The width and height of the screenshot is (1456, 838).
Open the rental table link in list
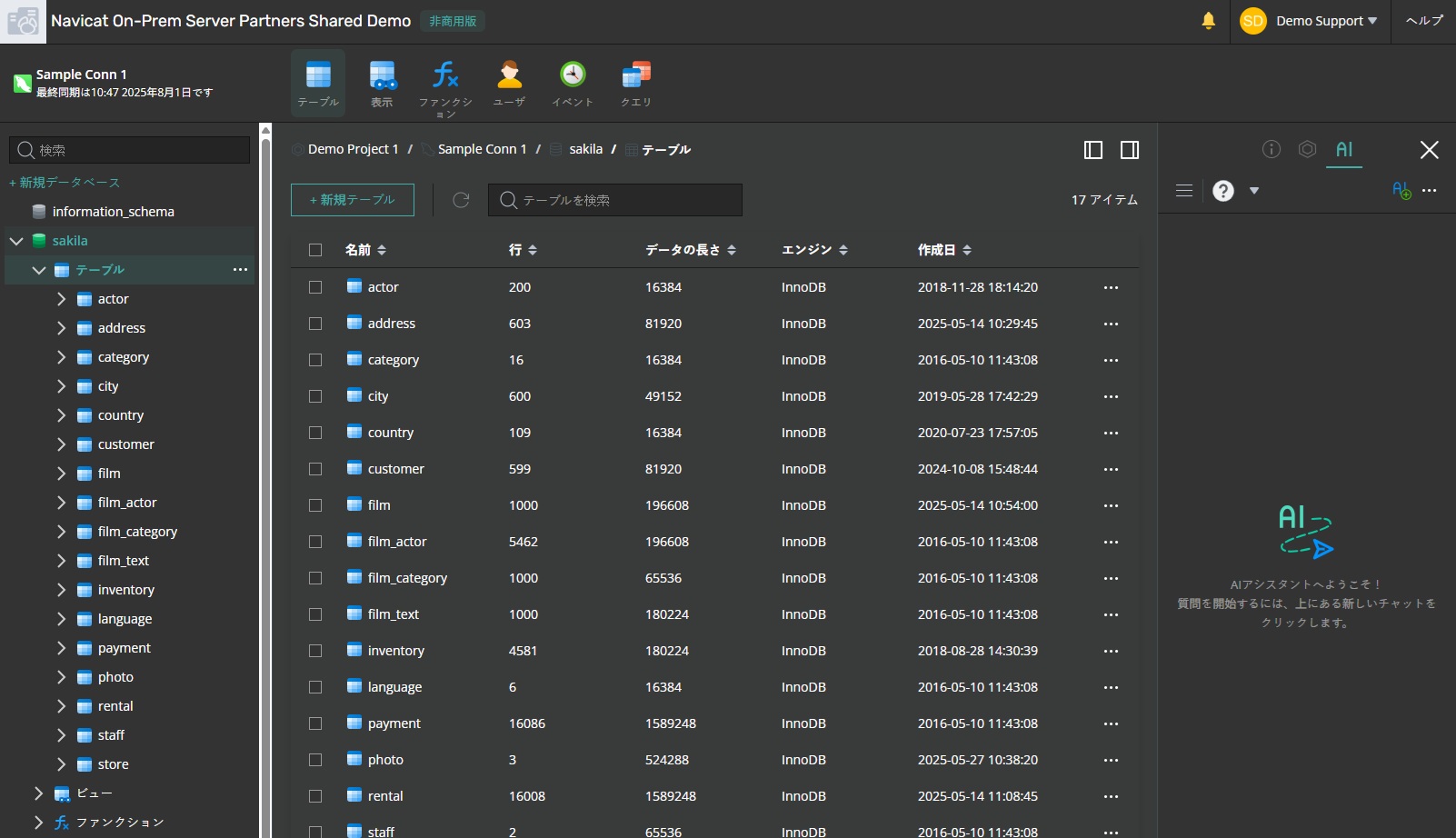pos(385,796)
